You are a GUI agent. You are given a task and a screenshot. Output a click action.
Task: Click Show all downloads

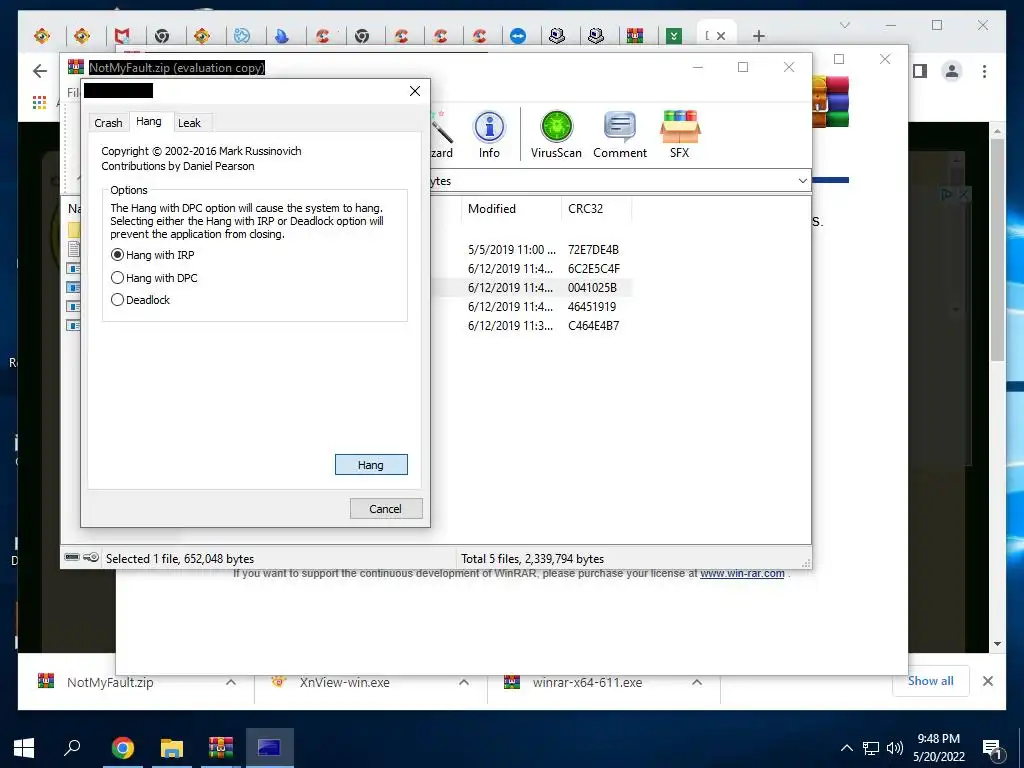coord(931,680)
